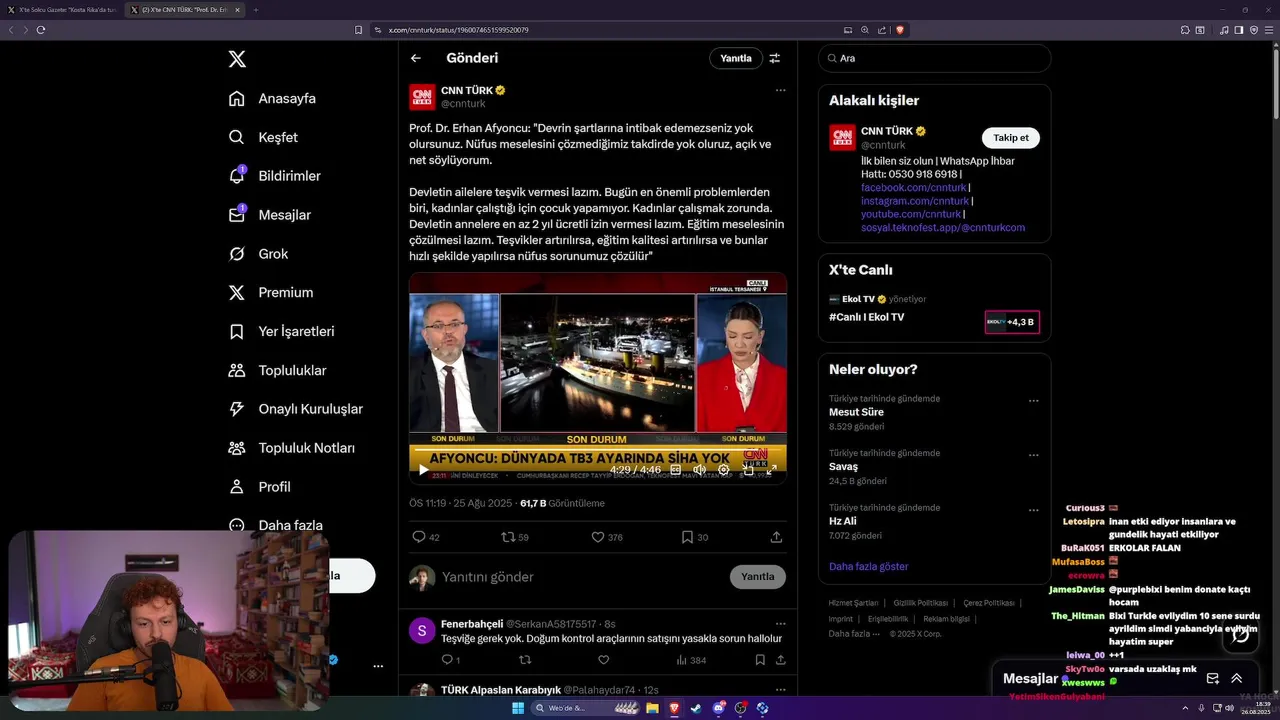Open options for Hz Ali trend

1034,510
